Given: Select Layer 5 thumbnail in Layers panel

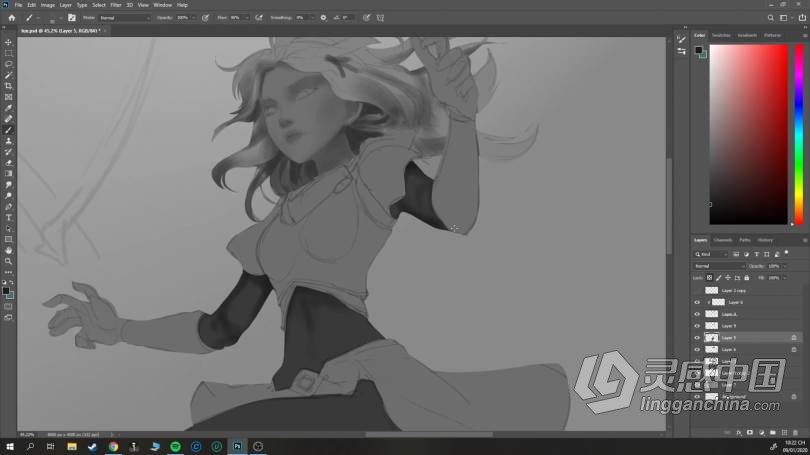Looking at the screenshot, I should pyautogui.click(x=712, y=338).
